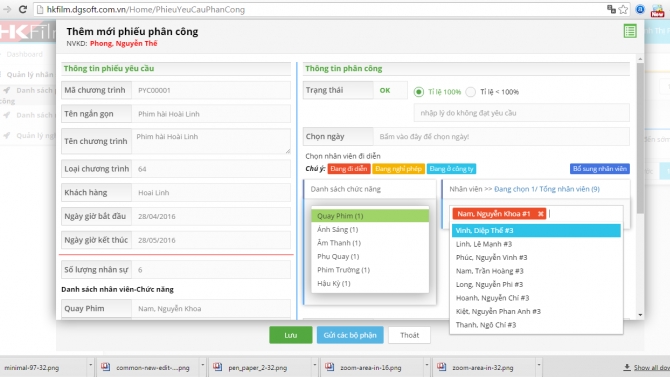Click the Tên ngắn gọn field
This screenshot has width=670, height=377.
click(x=211, y=114)
